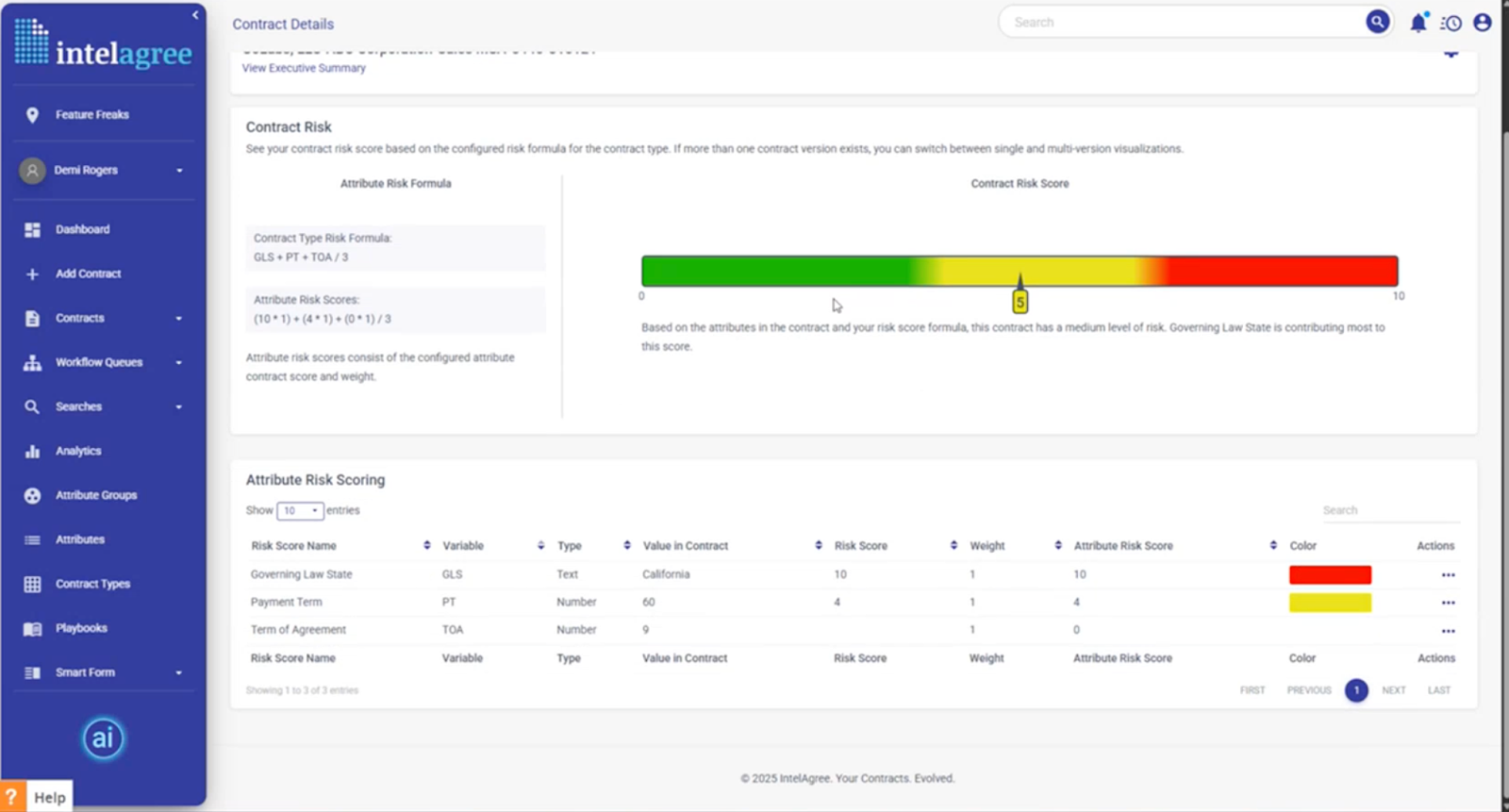Click the search magnifier button

(1377, 22)
